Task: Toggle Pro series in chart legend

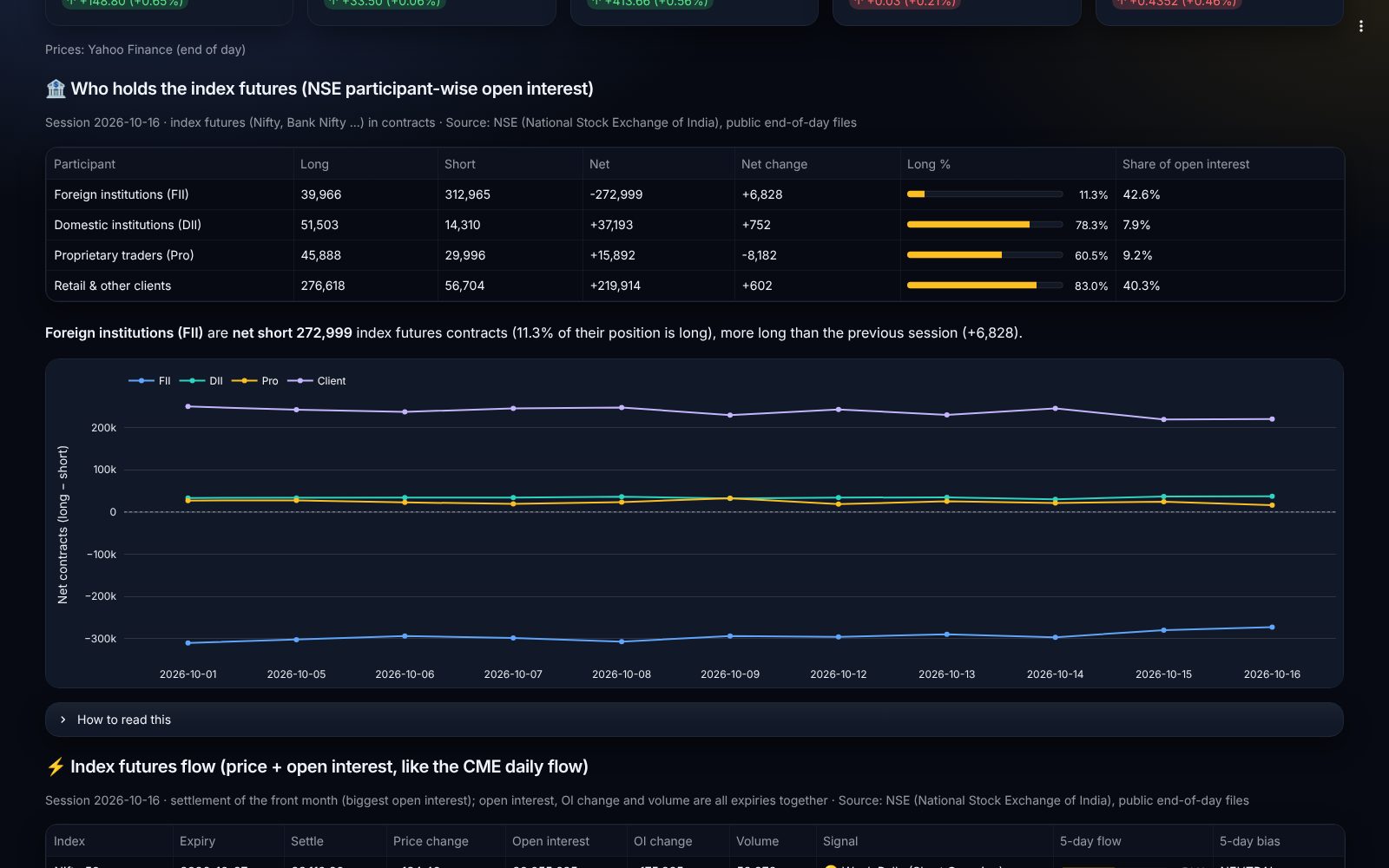Action: 255,381
